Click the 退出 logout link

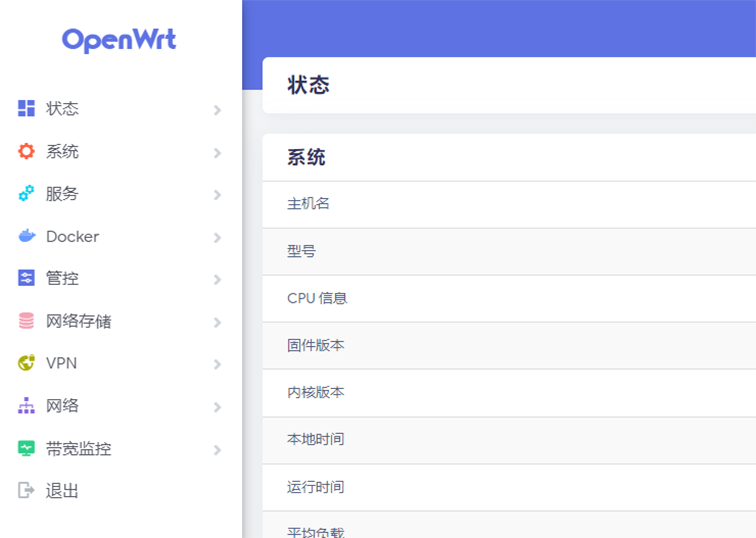pyautogui.click(x=62, y=491)
